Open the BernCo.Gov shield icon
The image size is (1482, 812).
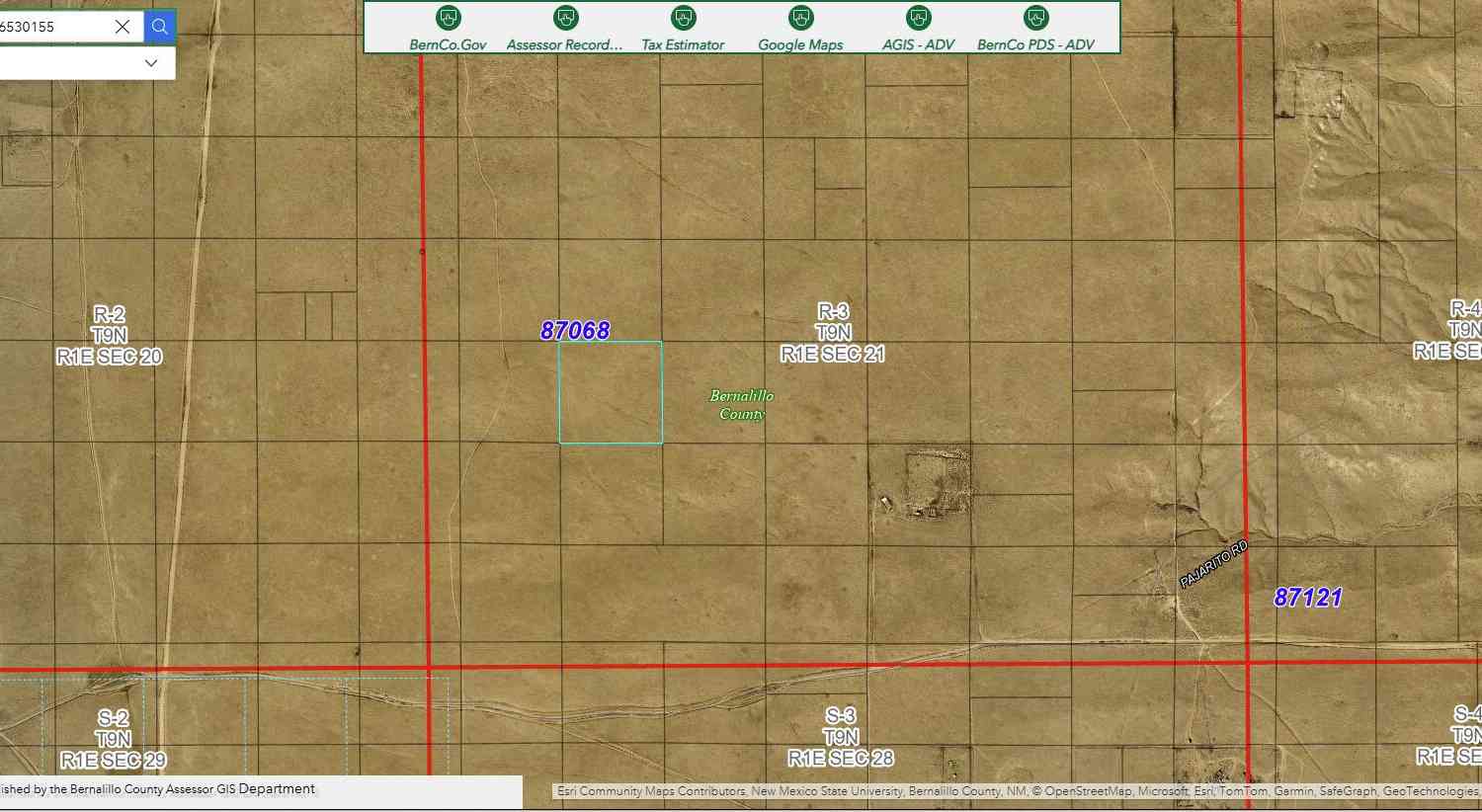click(x=449, y=18)
